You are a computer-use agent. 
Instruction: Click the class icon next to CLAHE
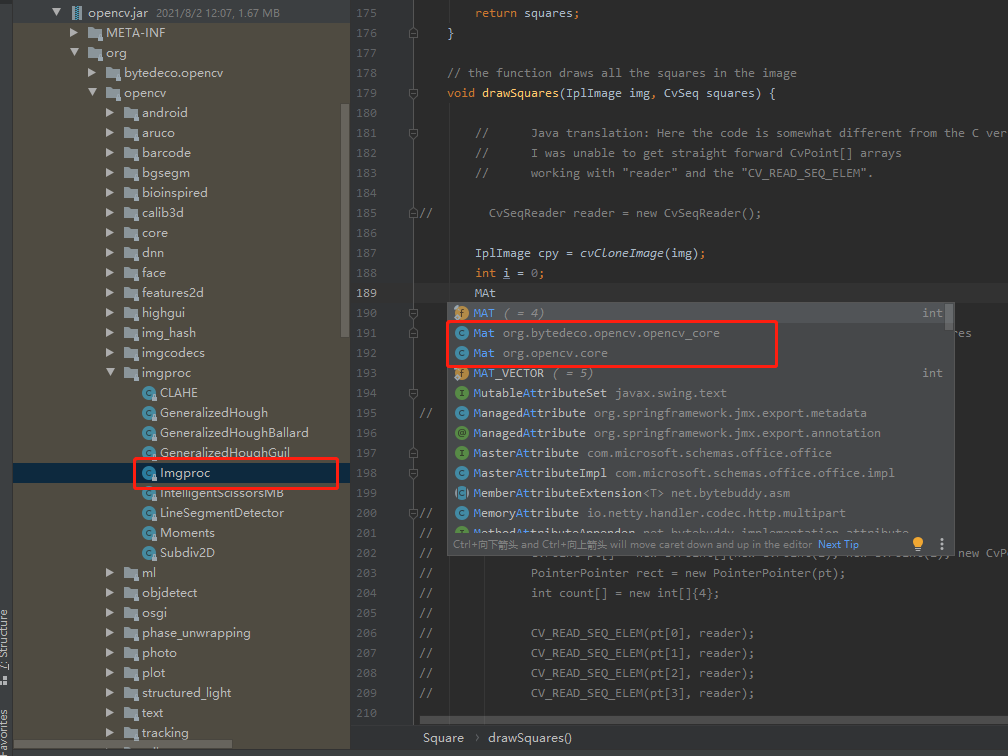click(x=148, y=392)
